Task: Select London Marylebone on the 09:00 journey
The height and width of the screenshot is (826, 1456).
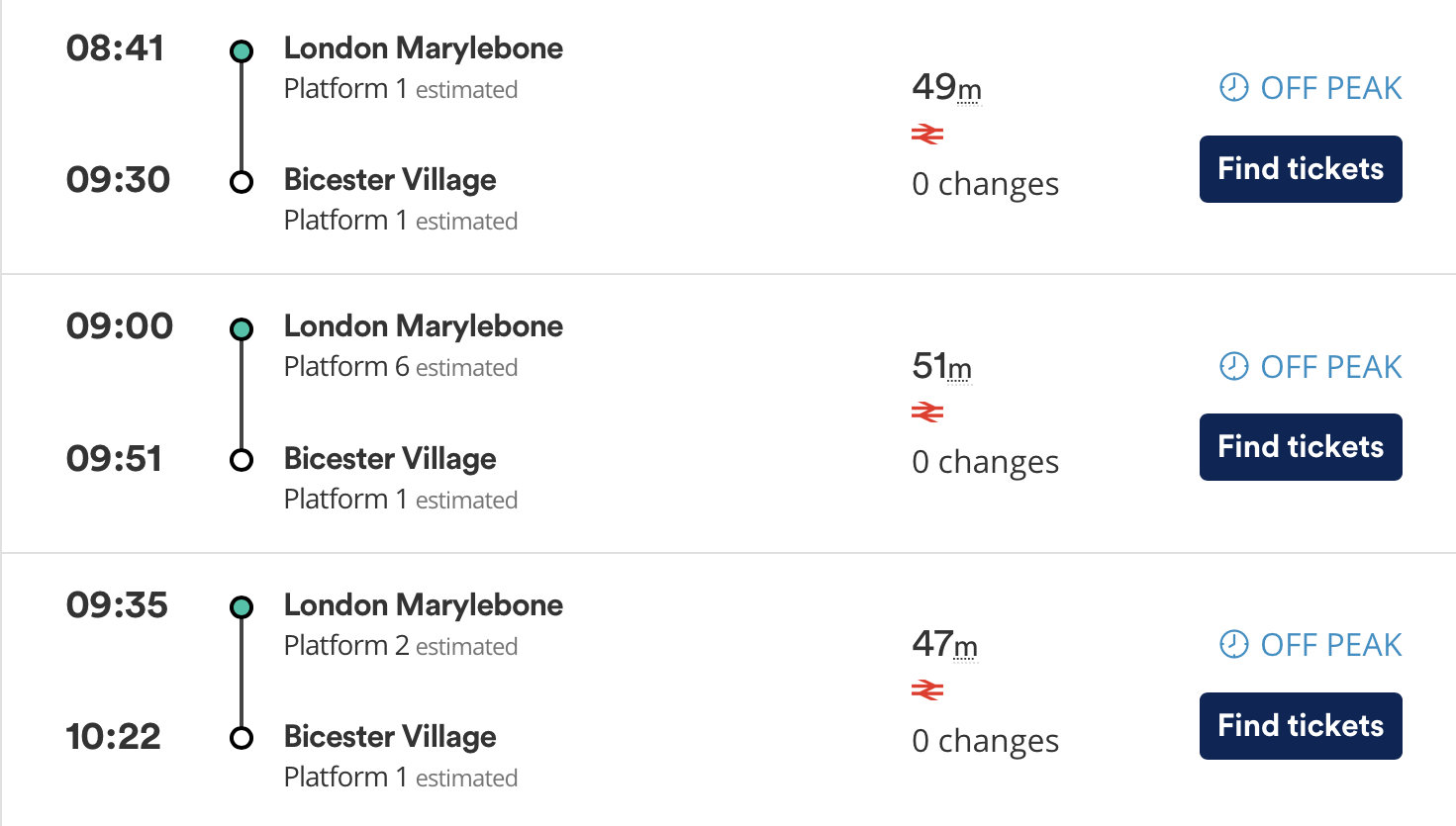Action: pyautogui.click(x=423, y=326)
